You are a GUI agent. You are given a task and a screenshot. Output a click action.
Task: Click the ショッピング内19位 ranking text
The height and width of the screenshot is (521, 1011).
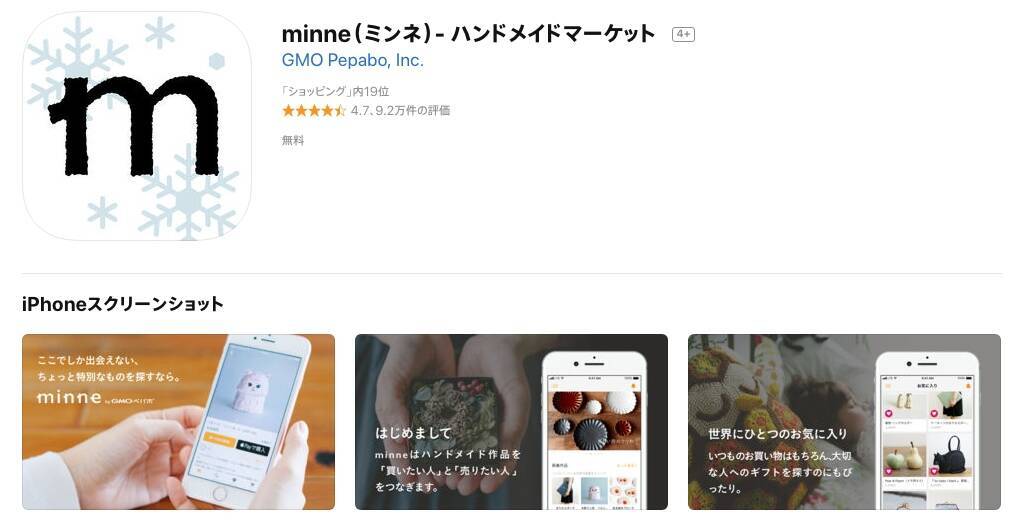[335, 92]
